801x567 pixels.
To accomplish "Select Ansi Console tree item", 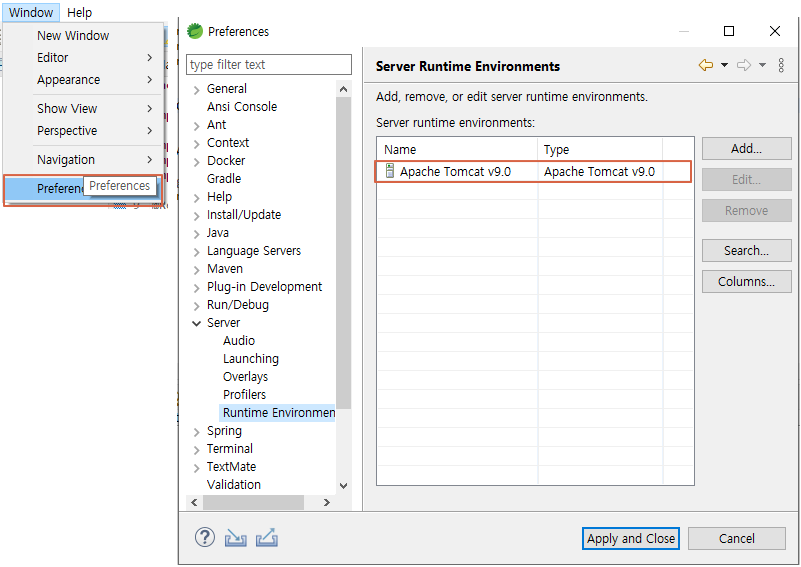I will pyautogui.click(x=242, y=107).
